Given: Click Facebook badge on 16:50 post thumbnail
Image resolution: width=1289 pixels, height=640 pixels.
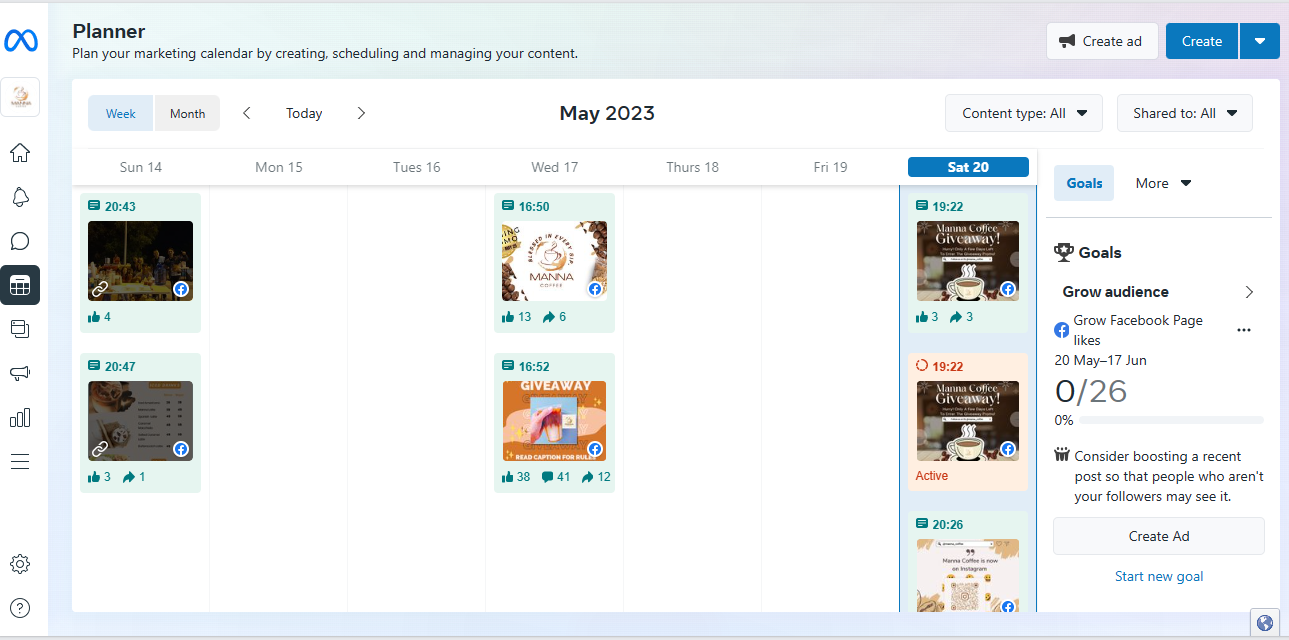Looking at the screenshot, I should (595, 289).
